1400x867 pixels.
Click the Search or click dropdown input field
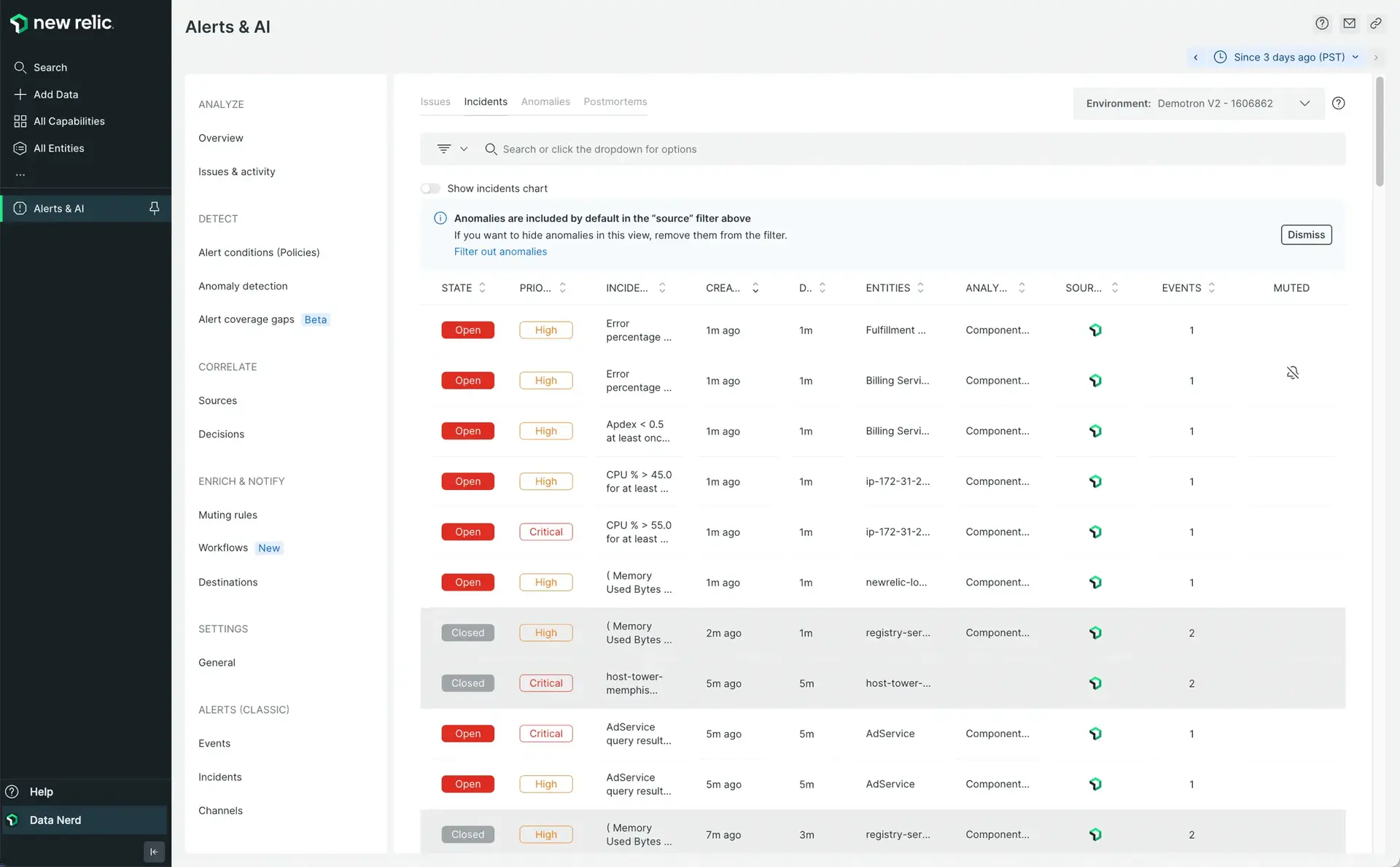(x=912, y=149)
